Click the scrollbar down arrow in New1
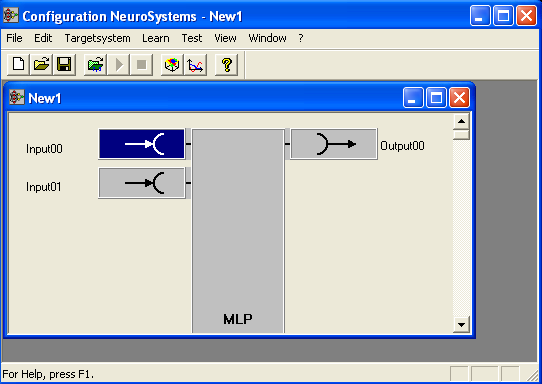 tap(461, 325)
